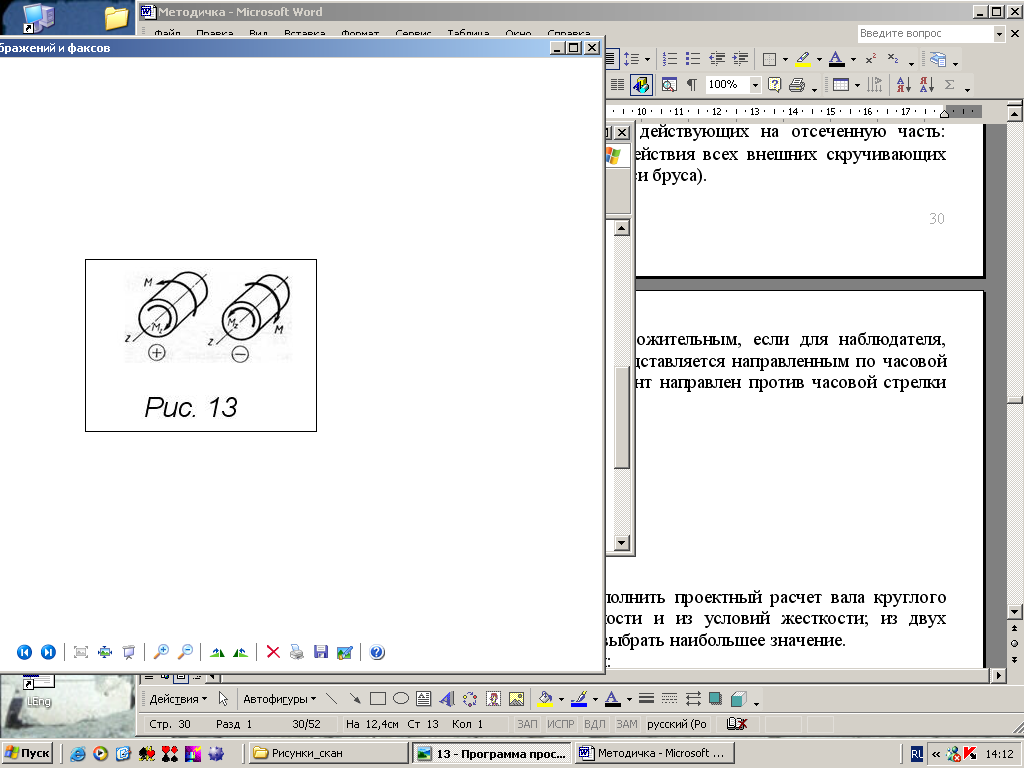Insert text box from drawing toolbar
The width and height of the screenshot is (1024, 768).
[423, 699]
